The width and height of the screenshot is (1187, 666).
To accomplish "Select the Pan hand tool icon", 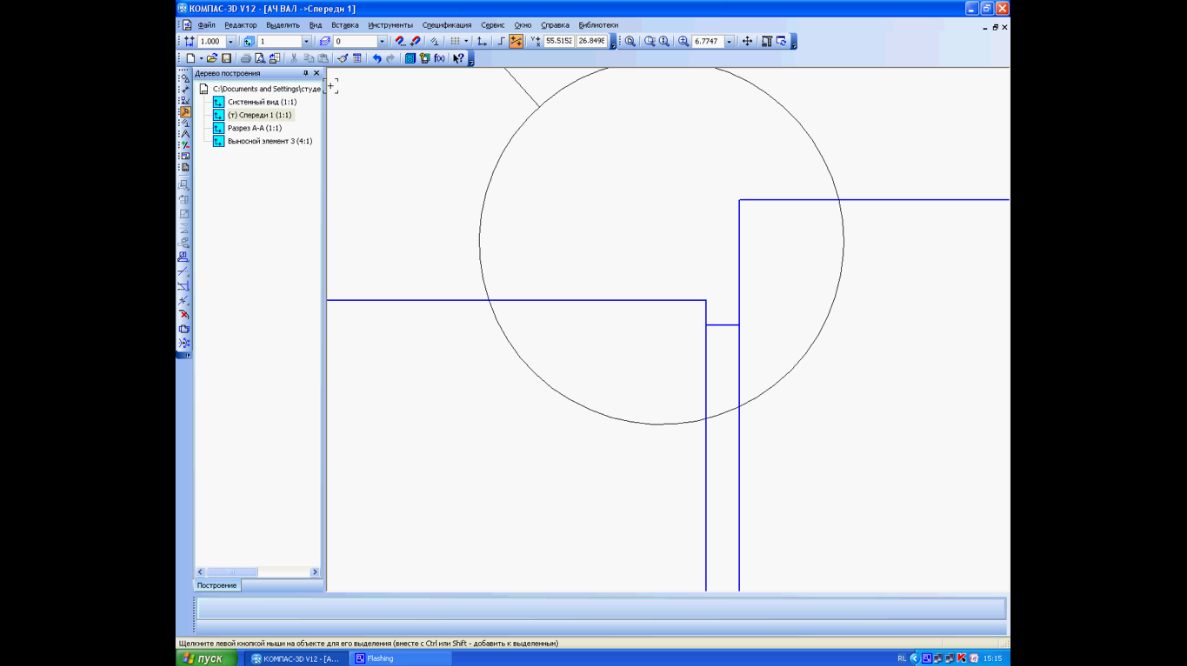I will pos(747,41).
